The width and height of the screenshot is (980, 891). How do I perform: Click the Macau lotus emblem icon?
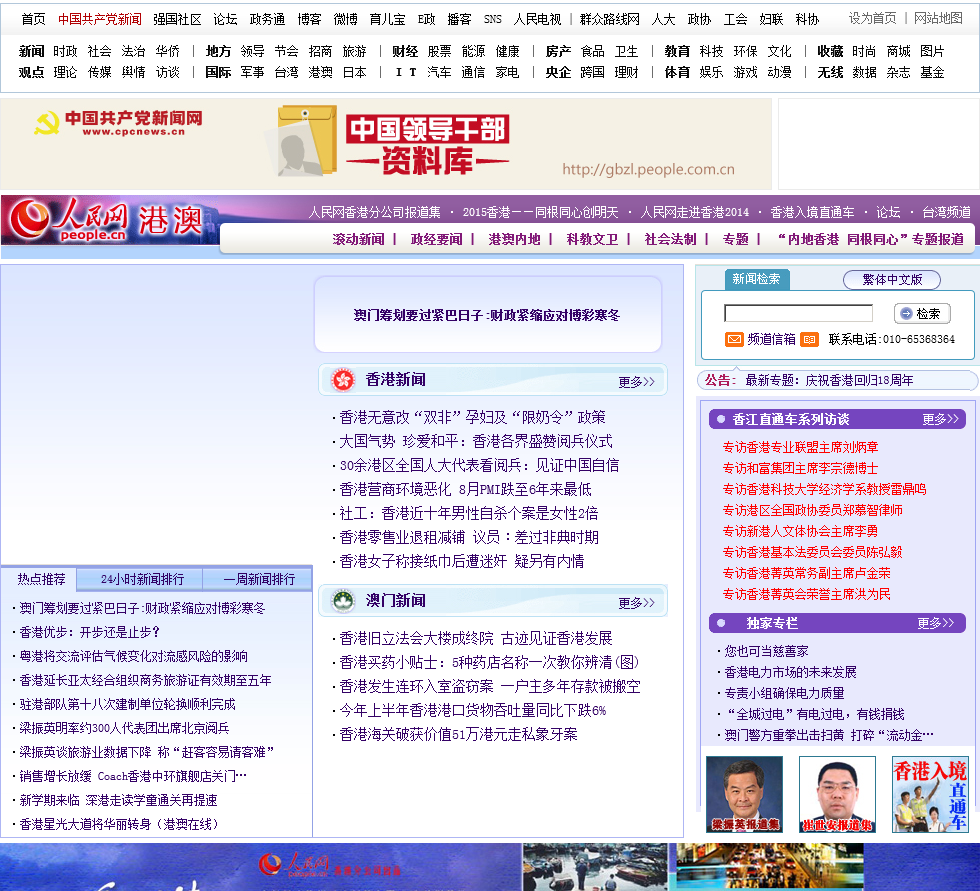pyautogui.click(x=342, y=601)
